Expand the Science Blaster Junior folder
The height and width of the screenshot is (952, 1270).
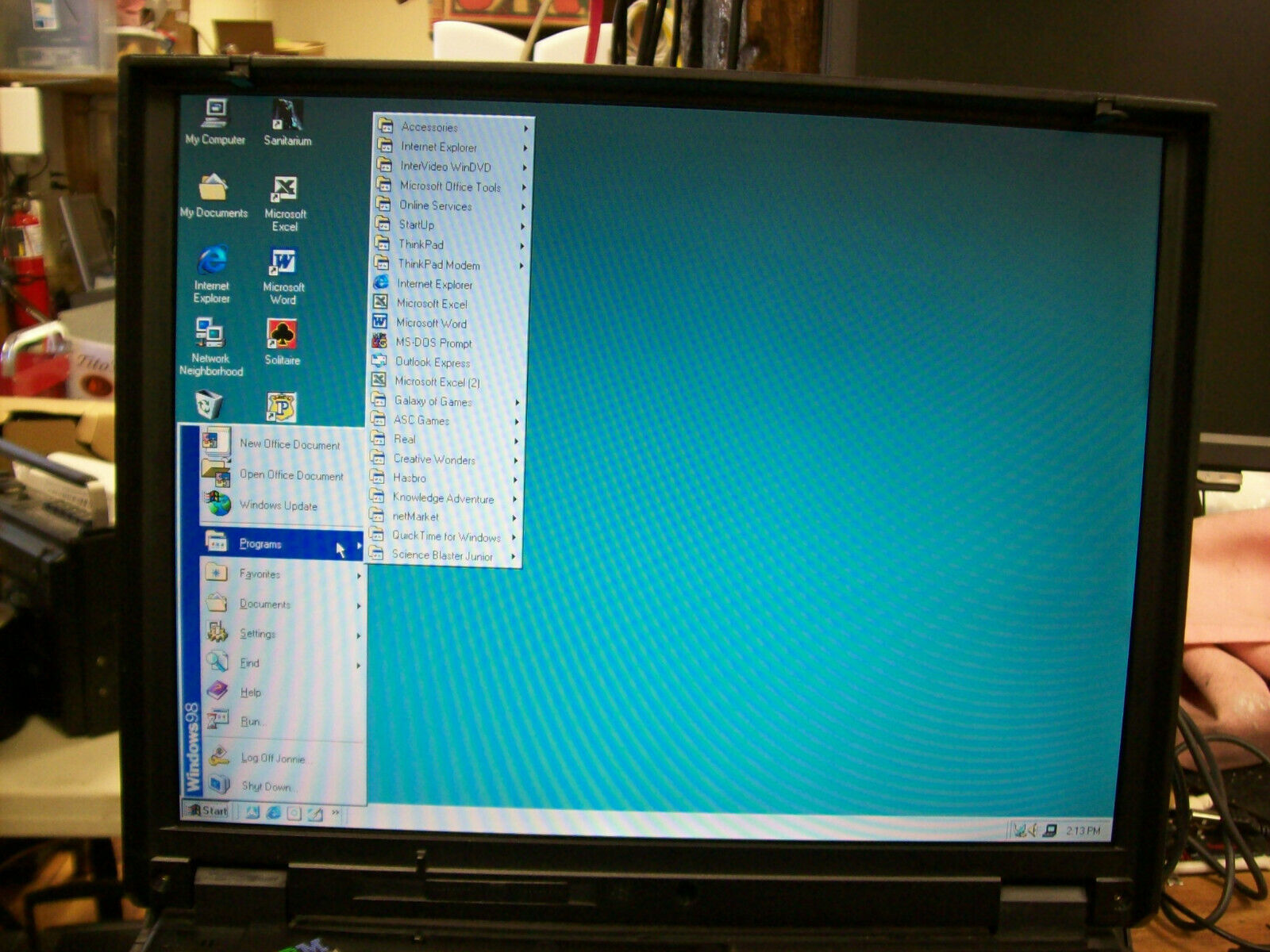click(x=444, y=555)
